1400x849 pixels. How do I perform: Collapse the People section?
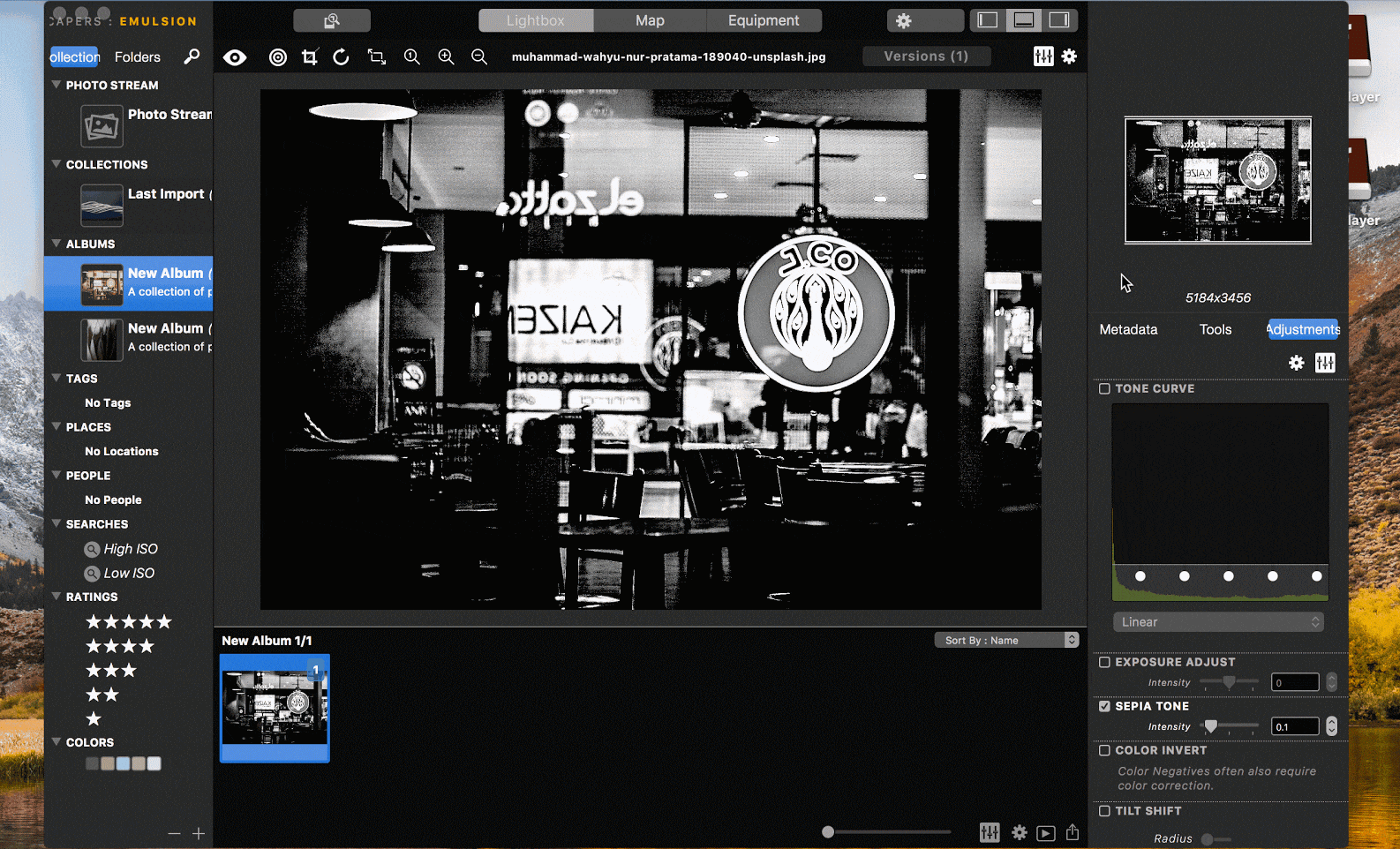pos(56,475)
